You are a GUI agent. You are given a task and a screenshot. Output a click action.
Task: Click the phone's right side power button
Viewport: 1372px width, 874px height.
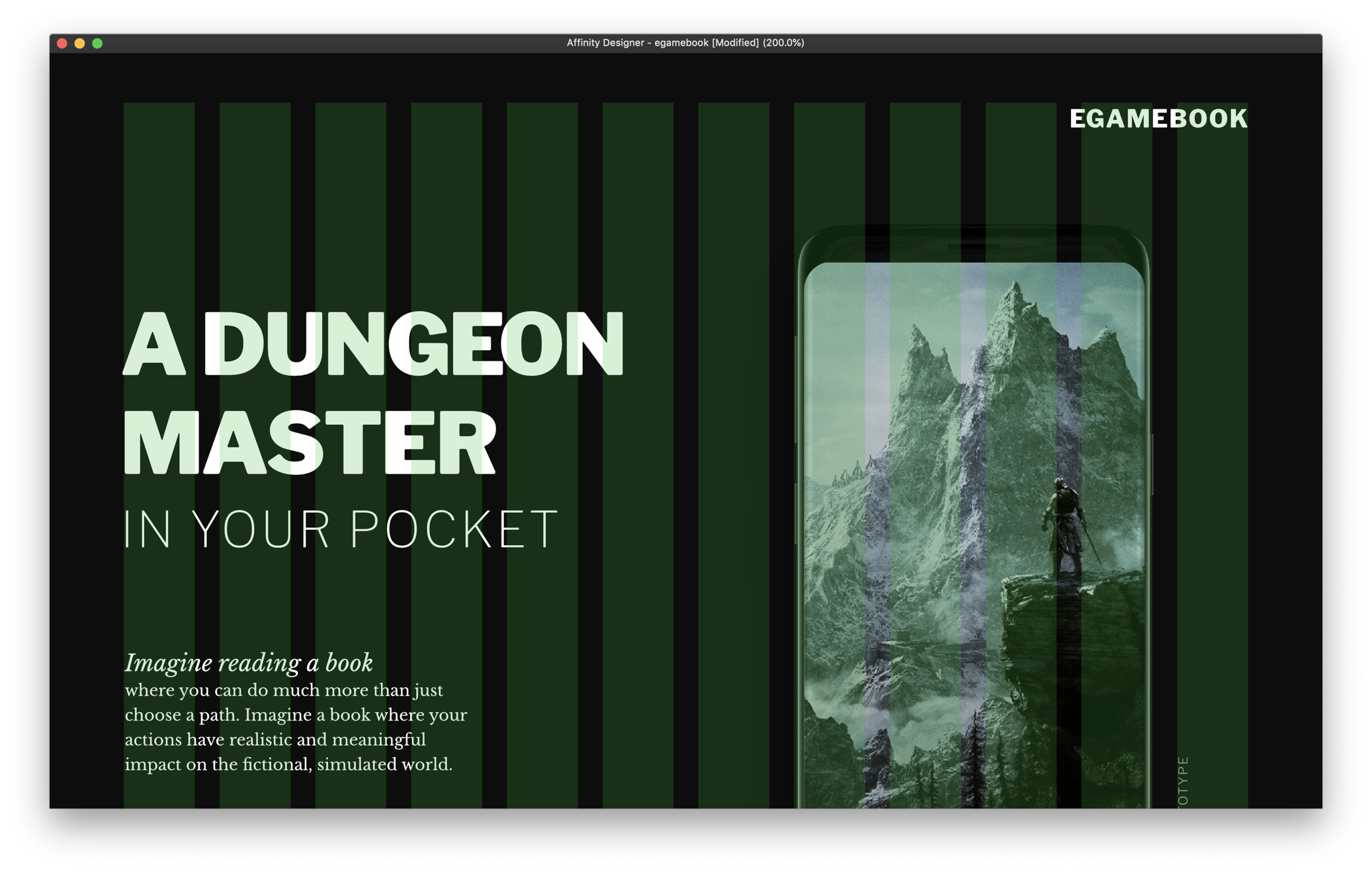click(x=1152, y=464)
